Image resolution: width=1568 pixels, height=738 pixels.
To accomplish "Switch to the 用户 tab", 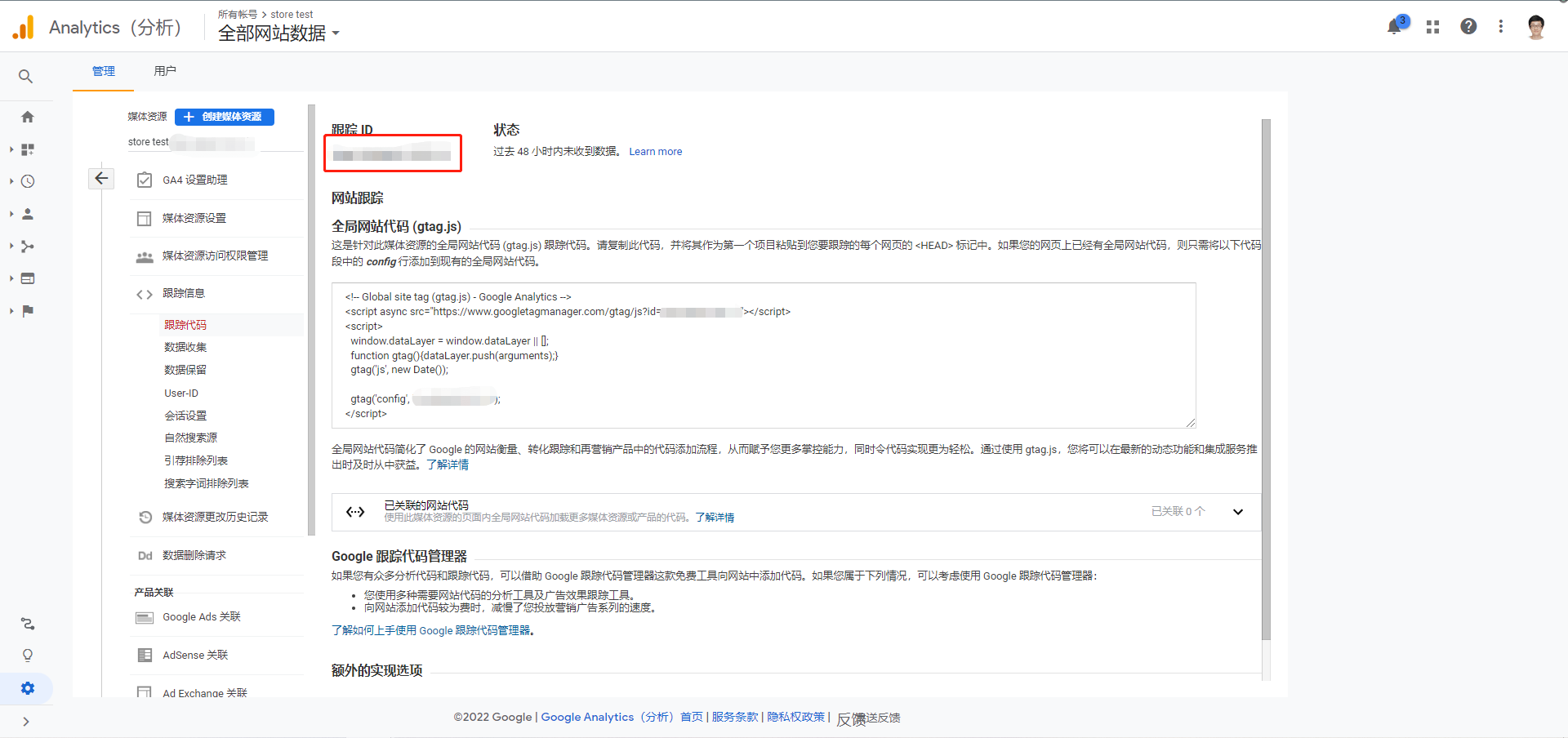I will (165, 71).
